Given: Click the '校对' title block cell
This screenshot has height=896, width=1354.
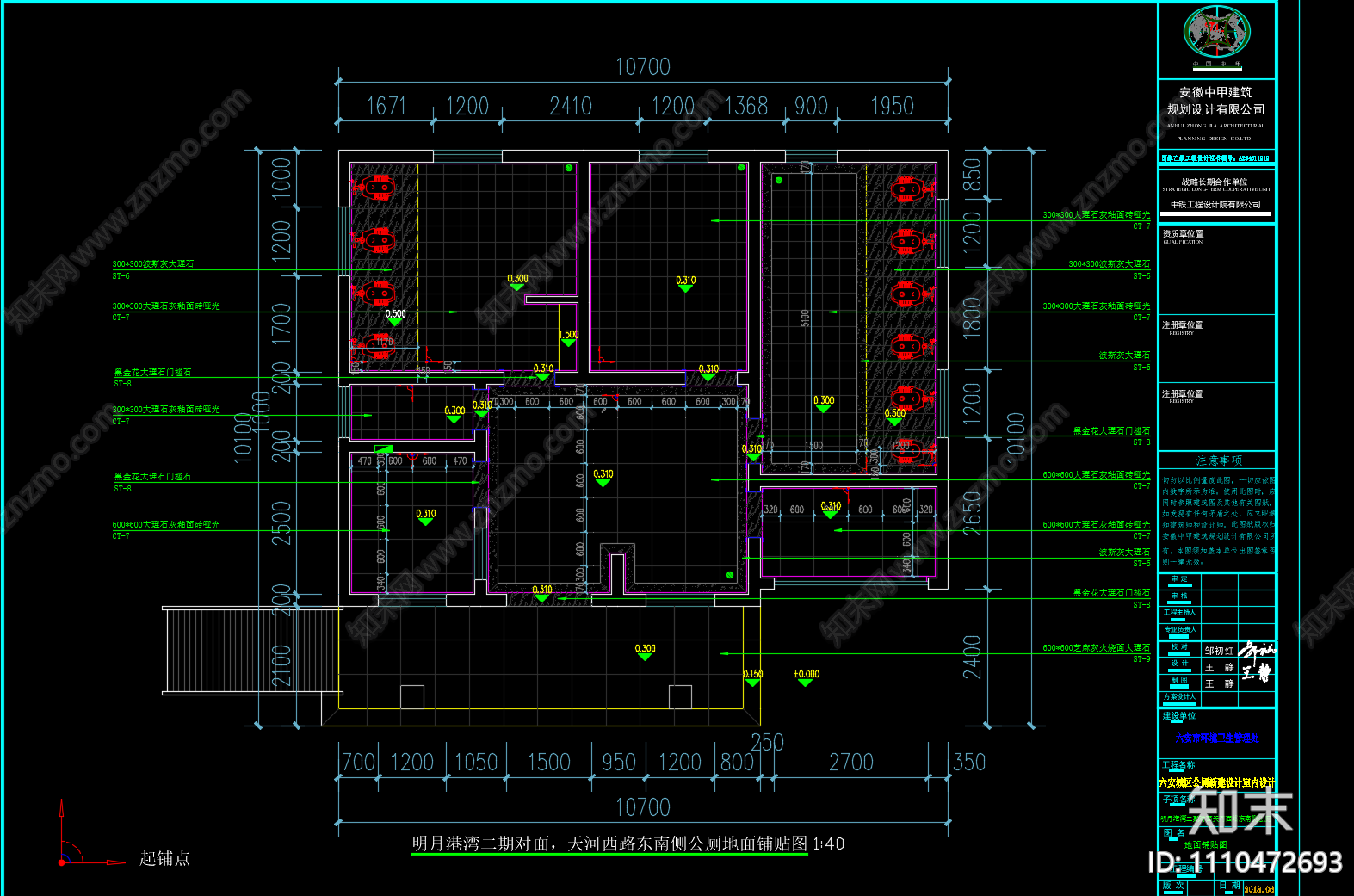Looking at the screenshot, I should (1178, 647).
